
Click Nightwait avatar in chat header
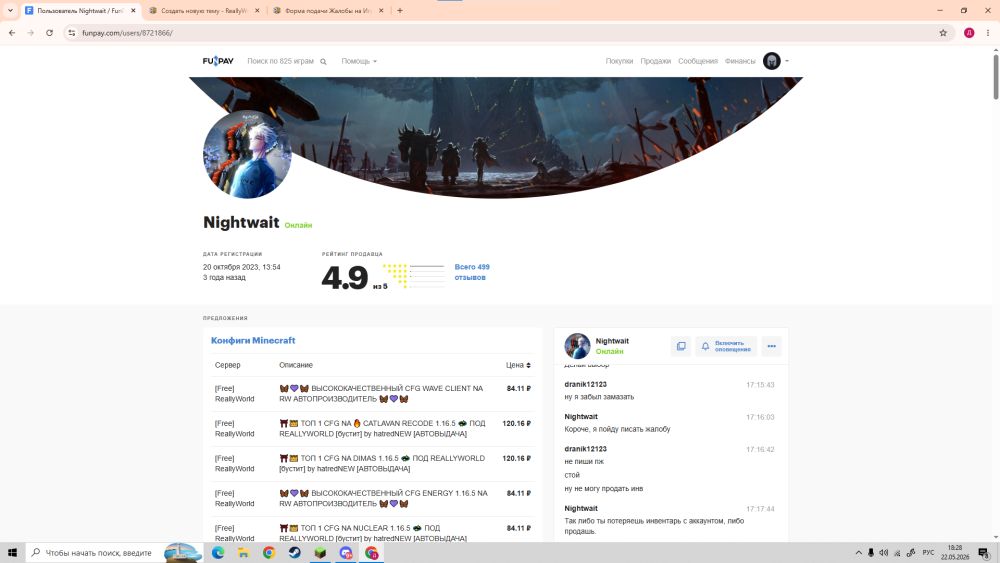pyautogui.click(x=577, y=346)
